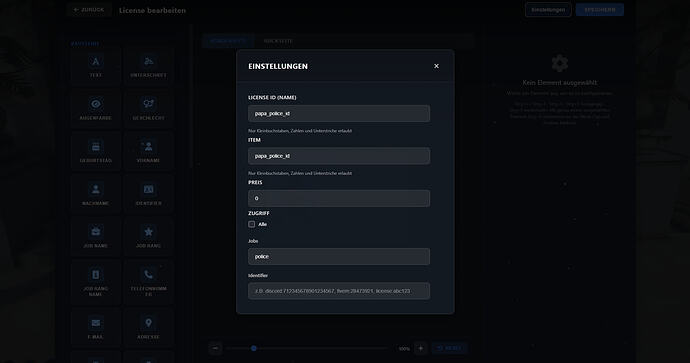The width and height of the screenshot is (690, 363).
Task: Add the Unterschrift signature element
Action: click(x=148, y=66)
